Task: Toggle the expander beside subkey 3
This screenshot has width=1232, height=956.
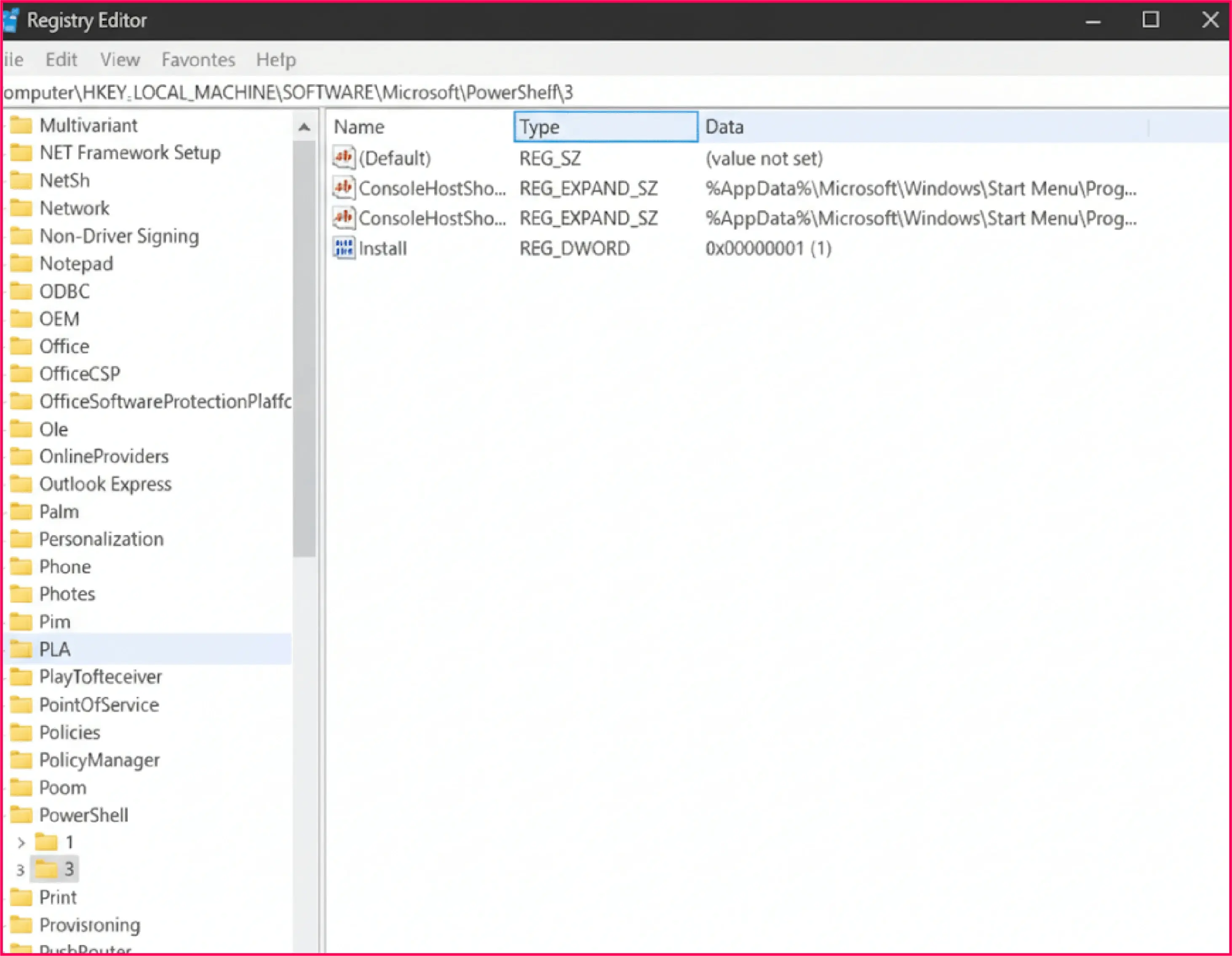Action: [20, 870]
